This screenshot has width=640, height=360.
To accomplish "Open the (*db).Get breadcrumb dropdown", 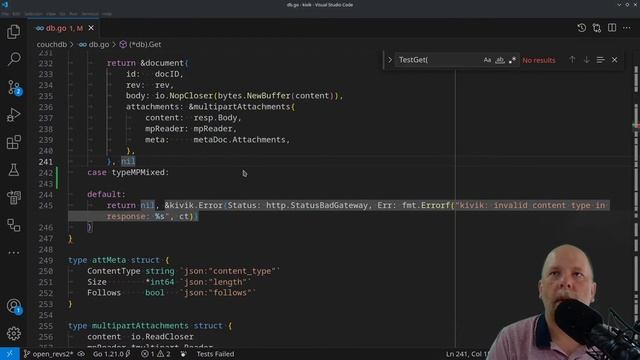I will (140, 44).
